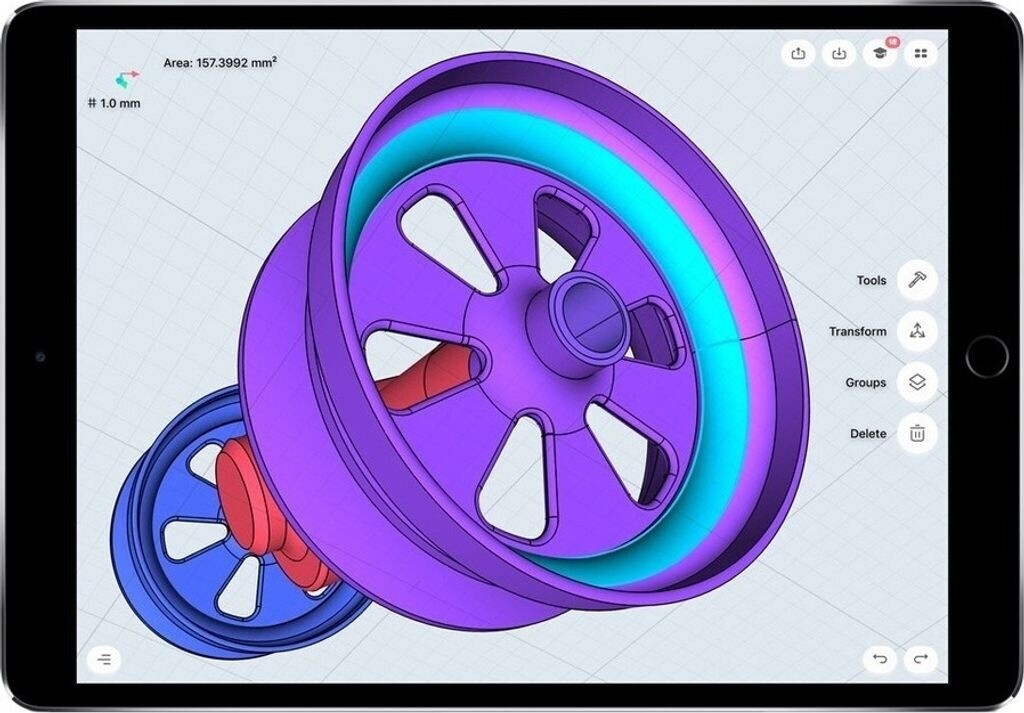Image resolution: width=1024 pixels, height=713 pixels.
Task: Open the learning hub graduation cap icon
Action: point(880,54)
